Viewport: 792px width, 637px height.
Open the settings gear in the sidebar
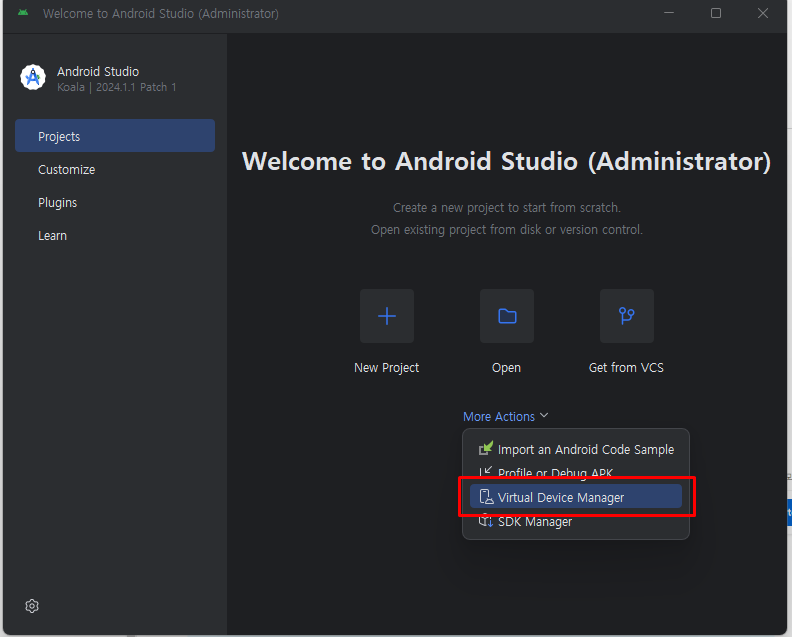coord(32,606)
